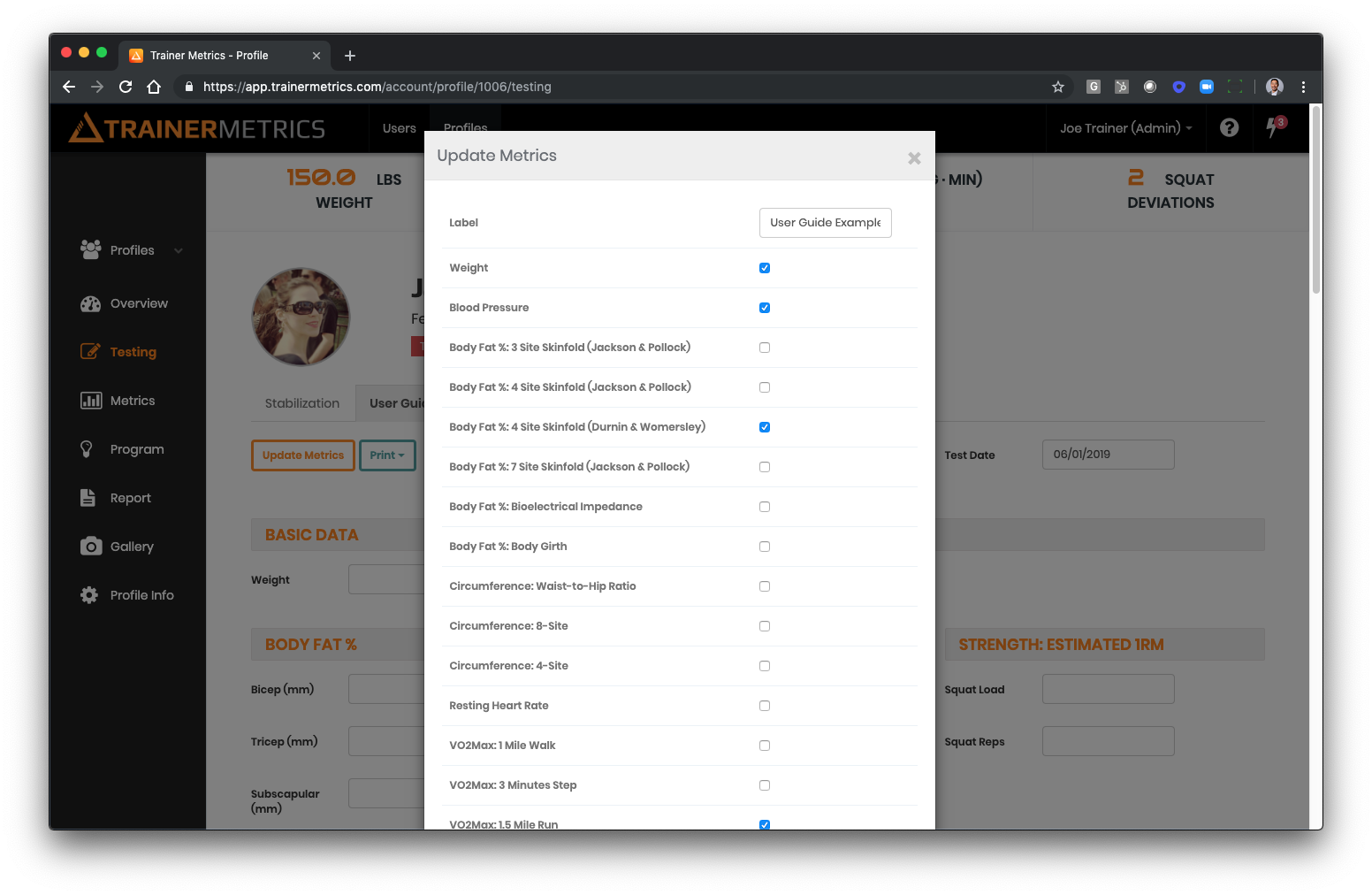Click the Squat Load input field
The height and width of the screenshot is (895, 1372).
click(x=1109, y=689)
